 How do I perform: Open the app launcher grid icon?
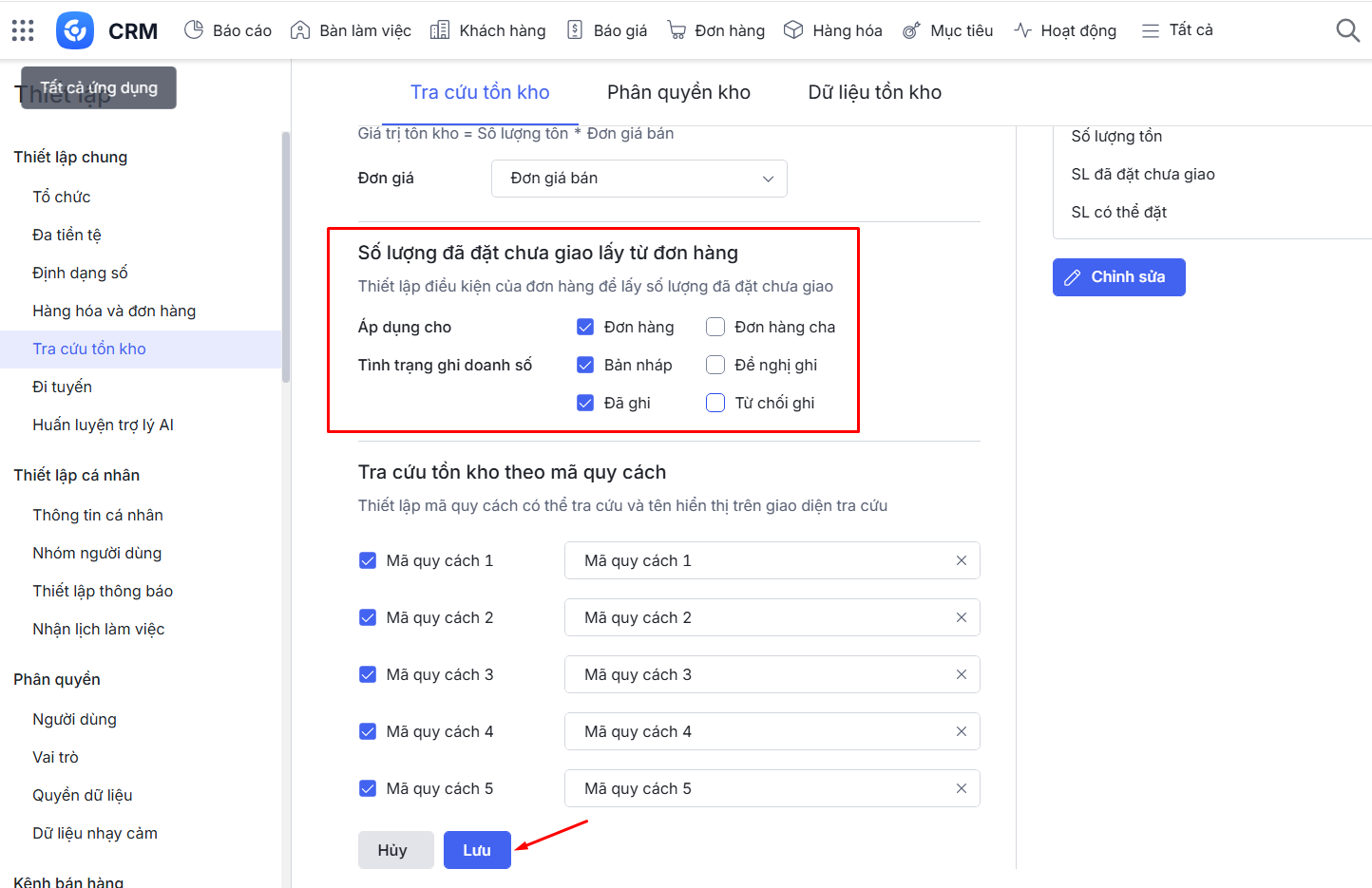[23, 30]
